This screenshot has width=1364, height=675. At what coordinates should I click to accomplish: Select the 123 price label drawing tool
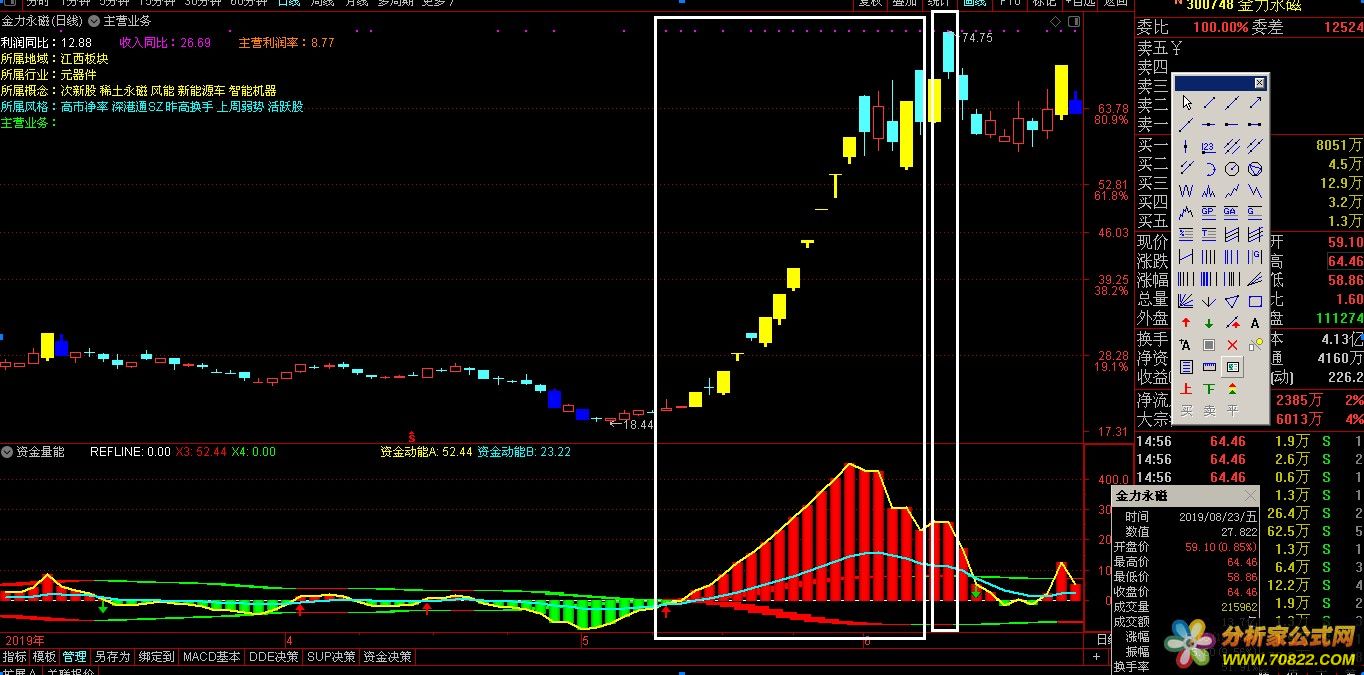(1208, 146)
